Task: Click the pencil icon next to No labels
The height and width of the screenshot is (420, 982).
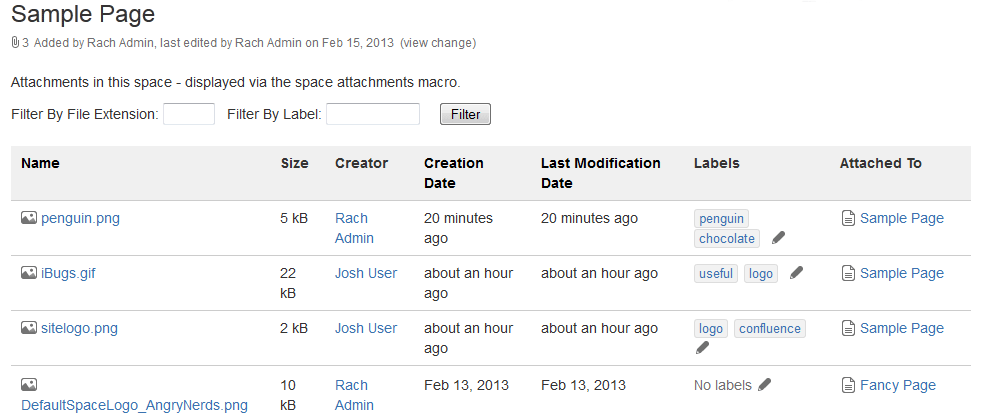Action: [x=764, y=384]
